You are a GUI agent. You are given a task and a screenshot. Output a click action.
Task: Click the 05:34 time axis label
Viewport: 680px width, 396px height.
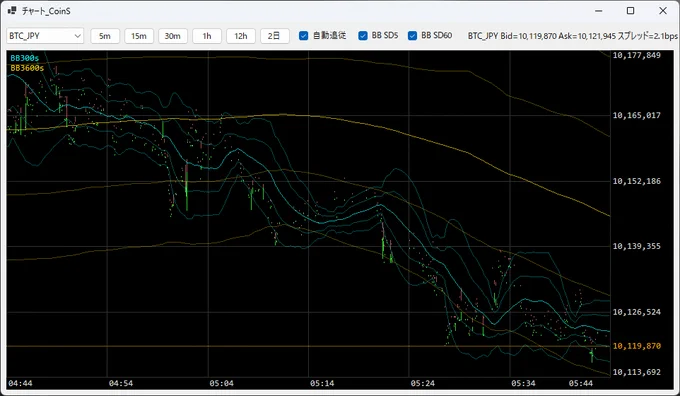[523, 383]
